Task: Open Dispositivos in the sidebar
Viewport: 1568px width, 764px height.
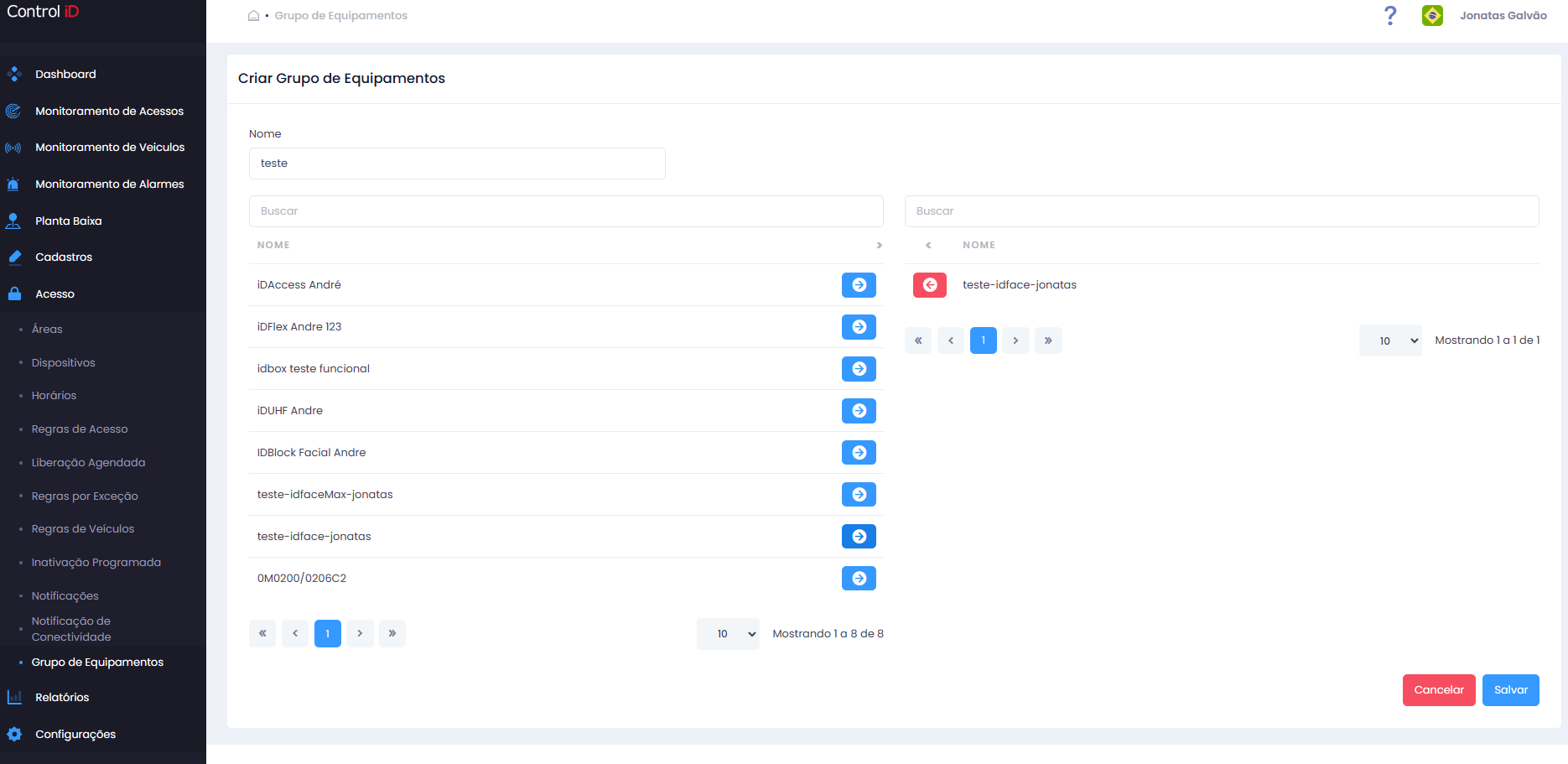Action: pyautogui.click(x=64, y=362)
